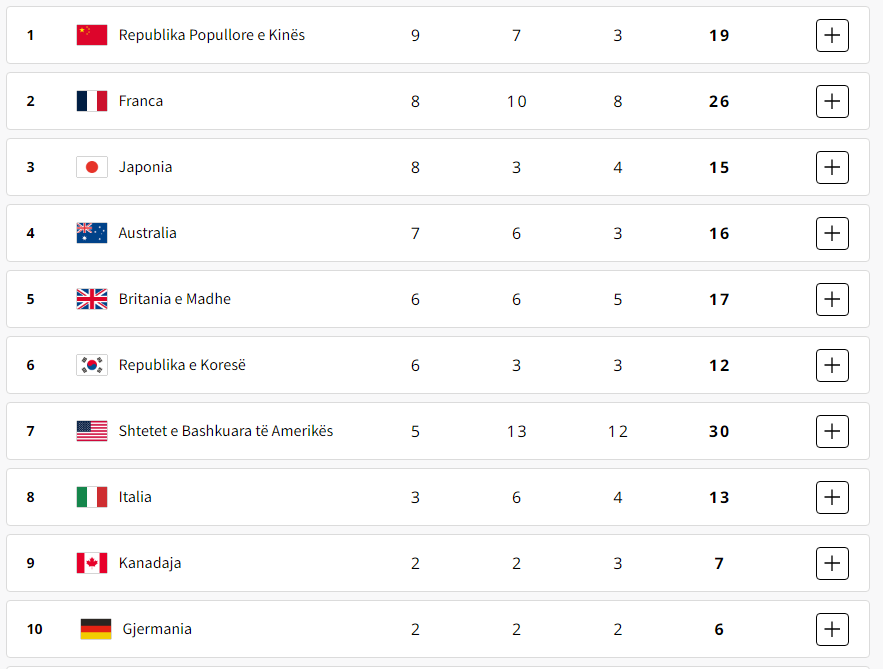This screenshot has width=883, height=669.
Task: Expand the Gjermania row plus button
Action: pyautogui.click(x=832, y=629)
